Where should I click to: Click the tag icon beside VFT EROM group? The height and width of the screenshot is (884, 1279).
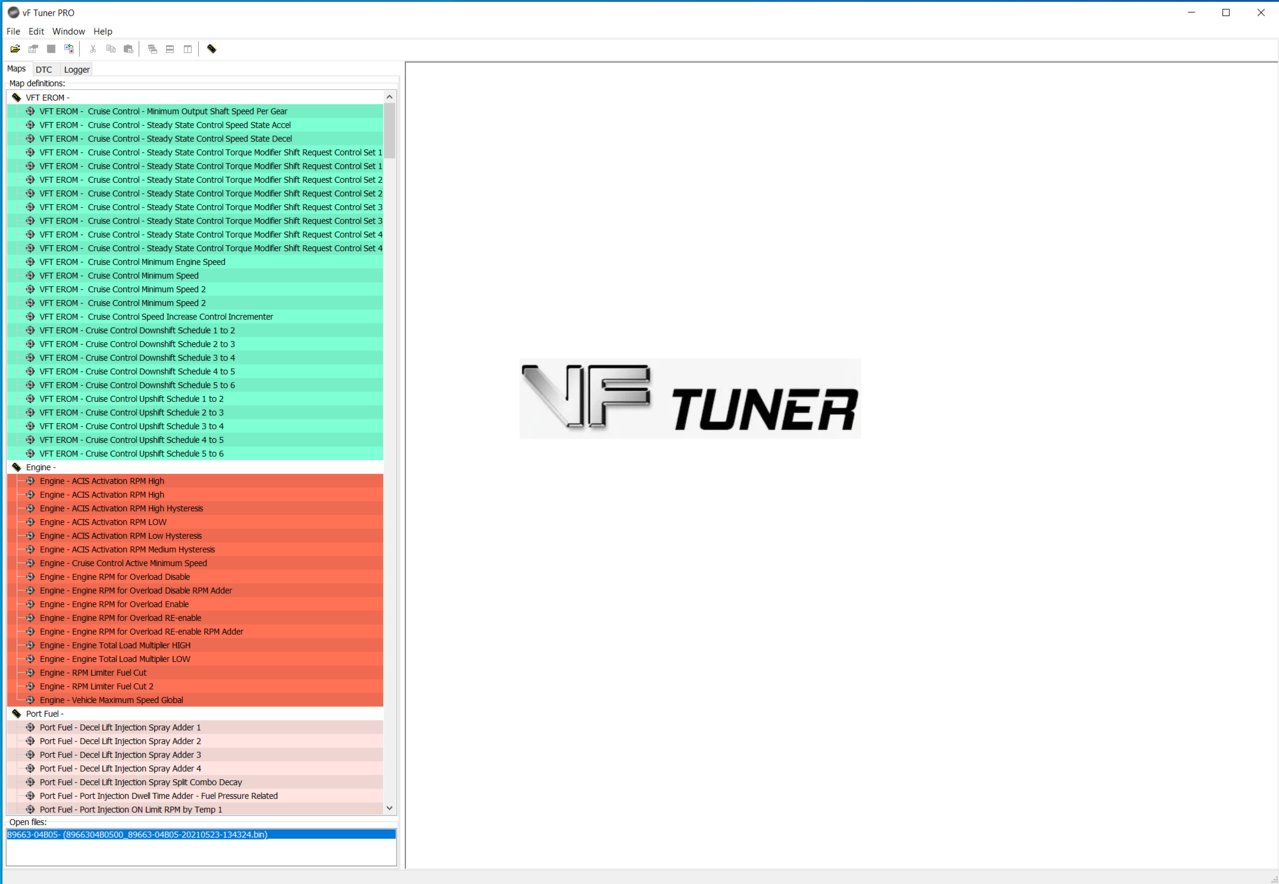click(16, 98)
